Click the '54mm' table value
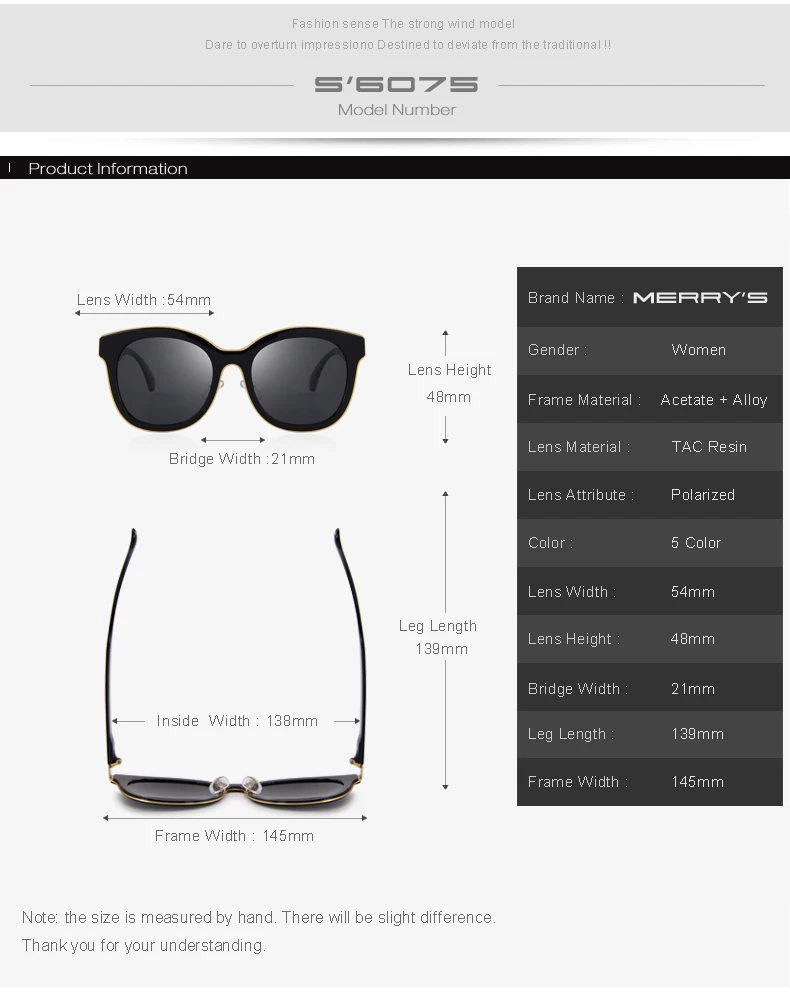The width and height of the screenshot is (790, 992). coord(693,592)
